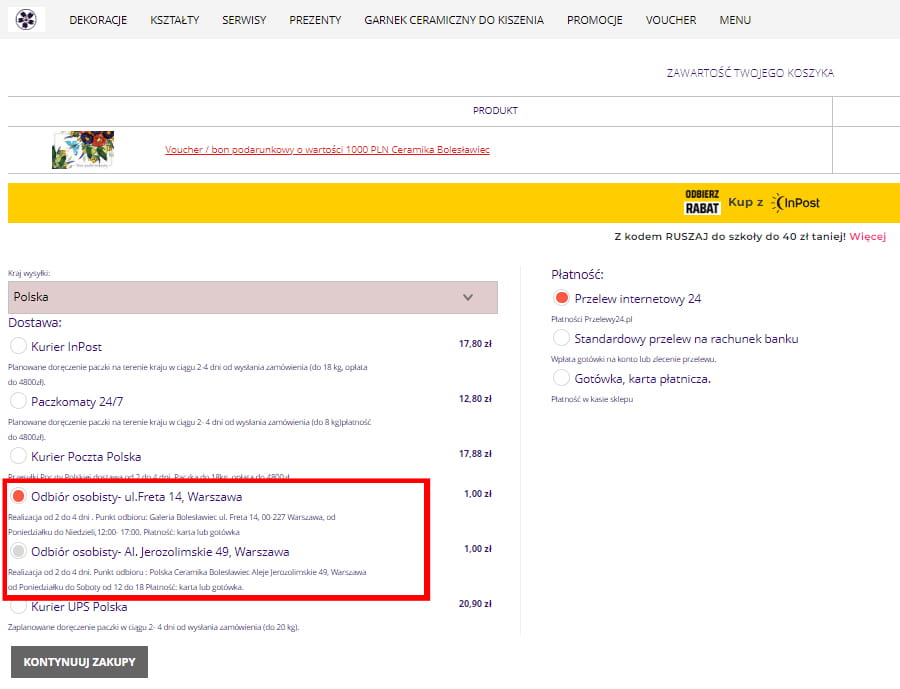Image resolution: width=900 pixels, height=689 pixels.
Task: Click the shop logo icon
Action: pos(26,20)
